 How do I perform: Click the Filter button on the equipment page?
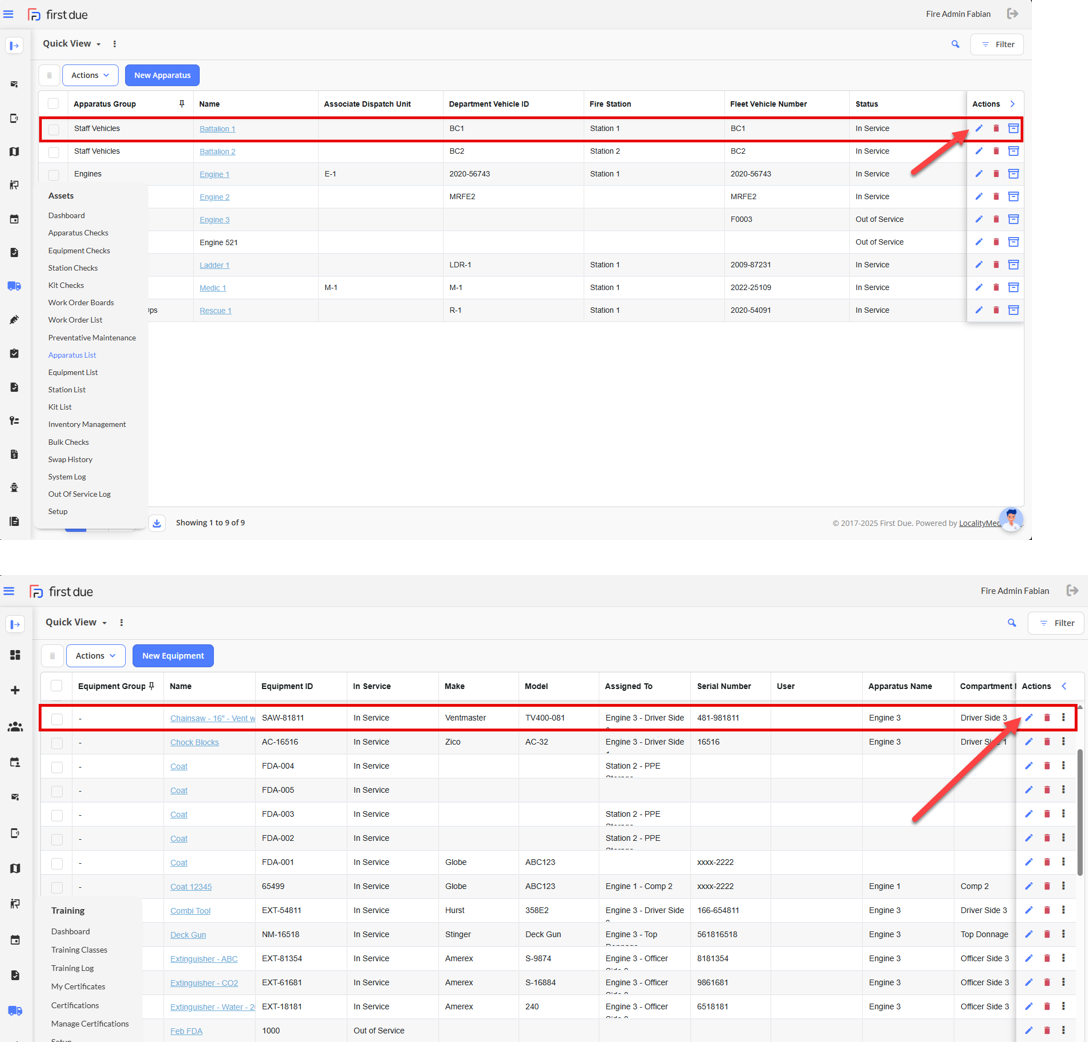point(1056,623)
